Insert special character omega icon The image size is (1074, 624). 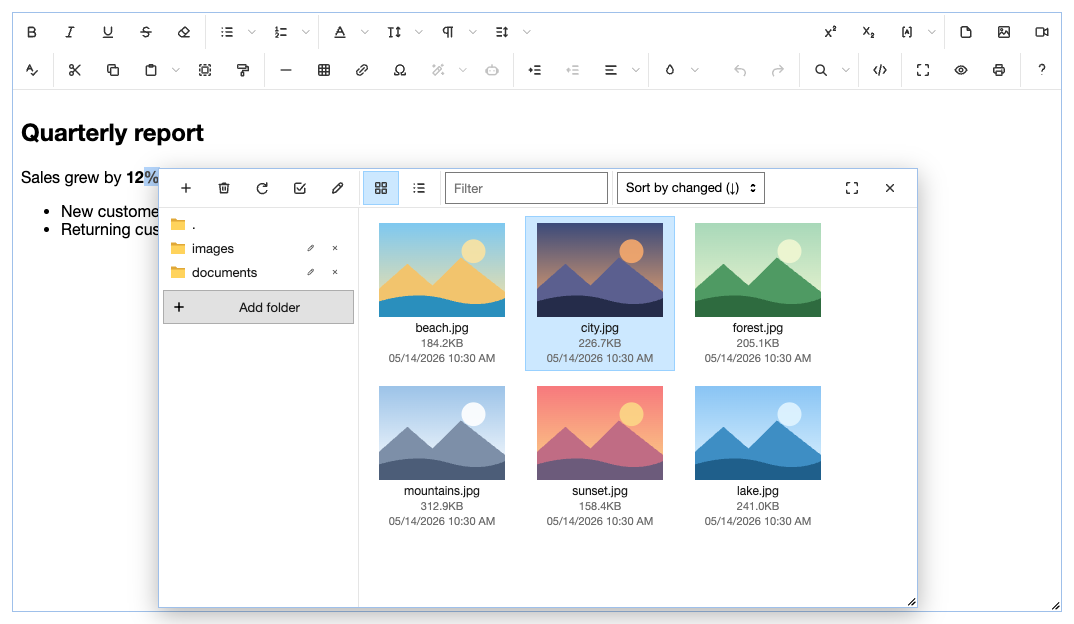400,70
